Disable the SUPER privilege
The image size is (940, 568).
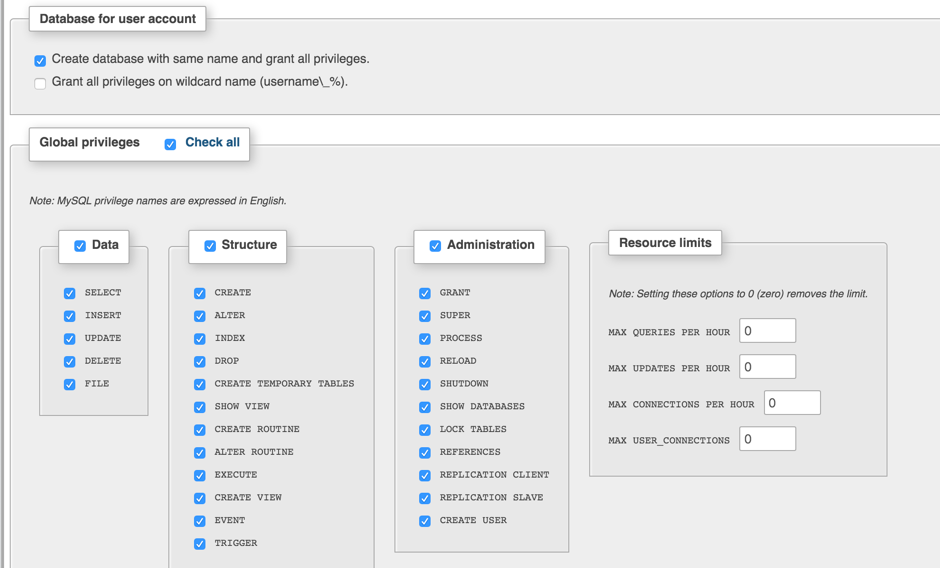tap(425, 317)
